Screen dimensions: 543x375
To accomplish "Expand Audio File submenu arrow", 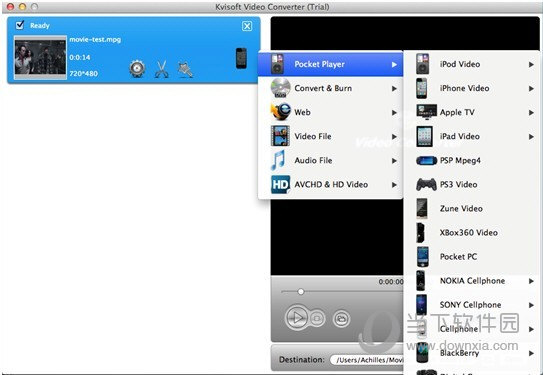I will pyautogui.click(x=394, y=161).
